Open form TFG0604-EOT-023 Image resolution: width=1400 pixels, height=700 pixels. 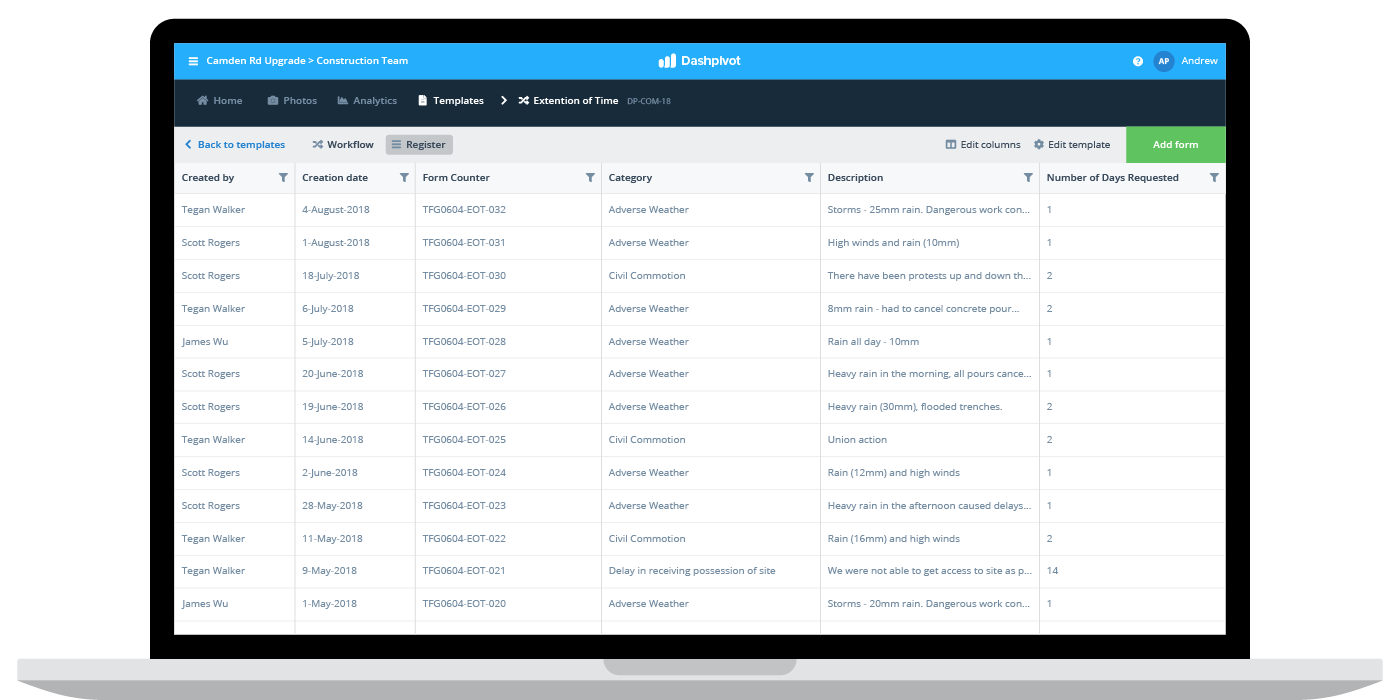(x=464, y=506)
